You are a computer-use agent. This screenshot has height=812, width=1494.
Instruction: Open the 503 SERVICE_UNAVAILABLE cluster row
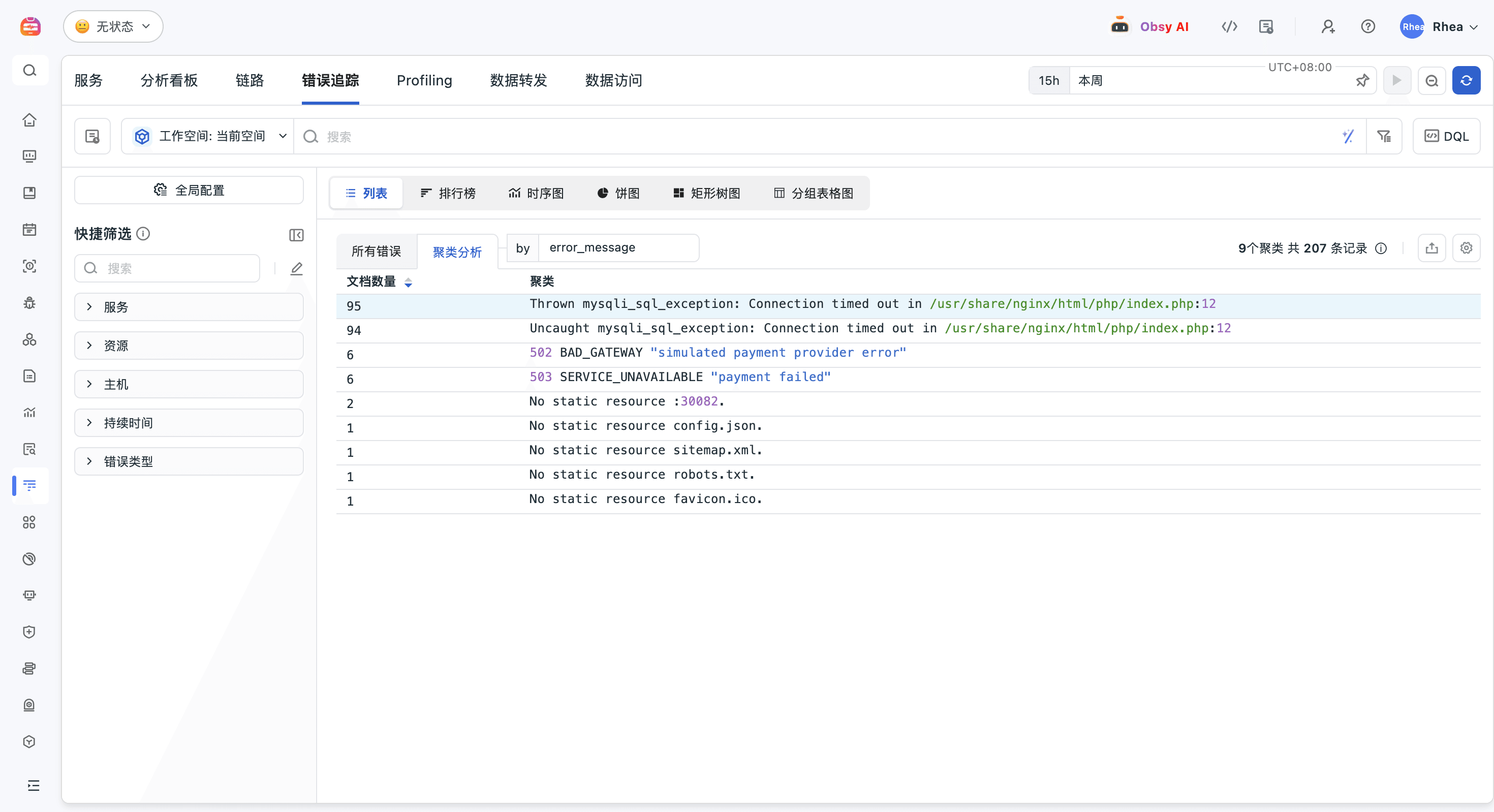point(908,379)
